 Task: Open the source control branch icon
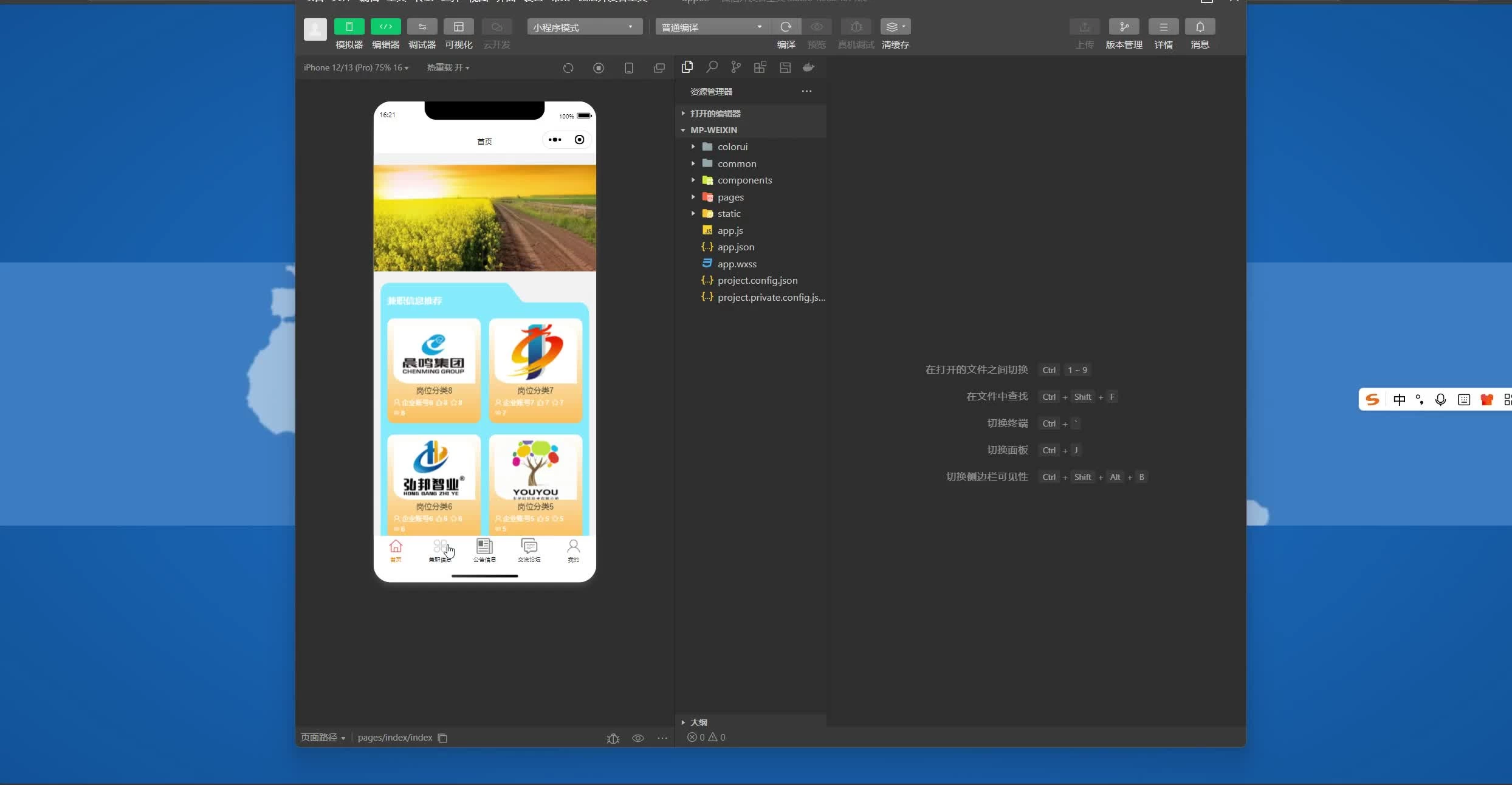click(x=736, y=67)
